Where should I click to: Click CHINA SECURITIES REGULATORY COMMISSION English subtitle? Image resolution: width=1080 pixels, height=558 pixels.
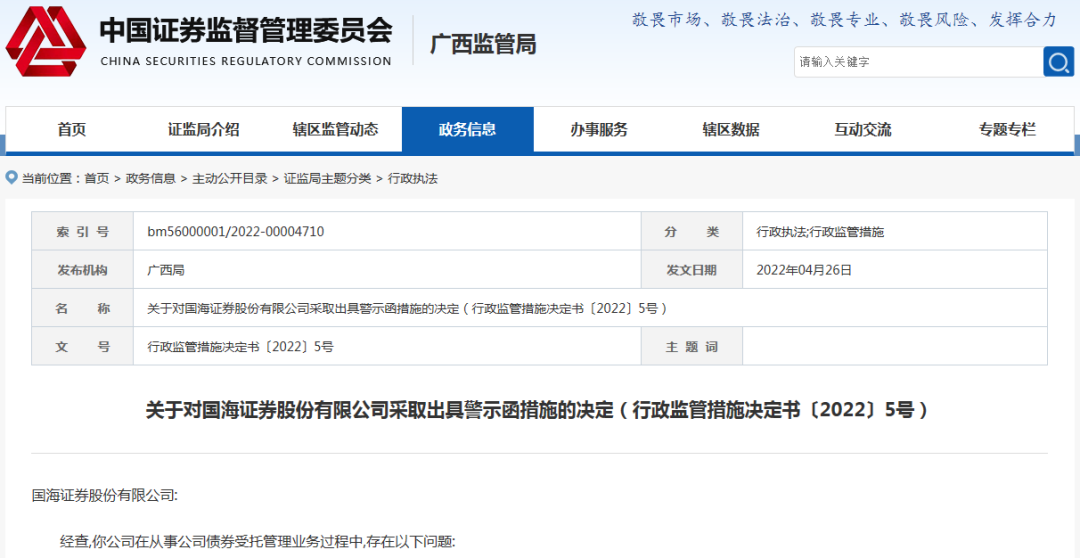click(246, 61)
